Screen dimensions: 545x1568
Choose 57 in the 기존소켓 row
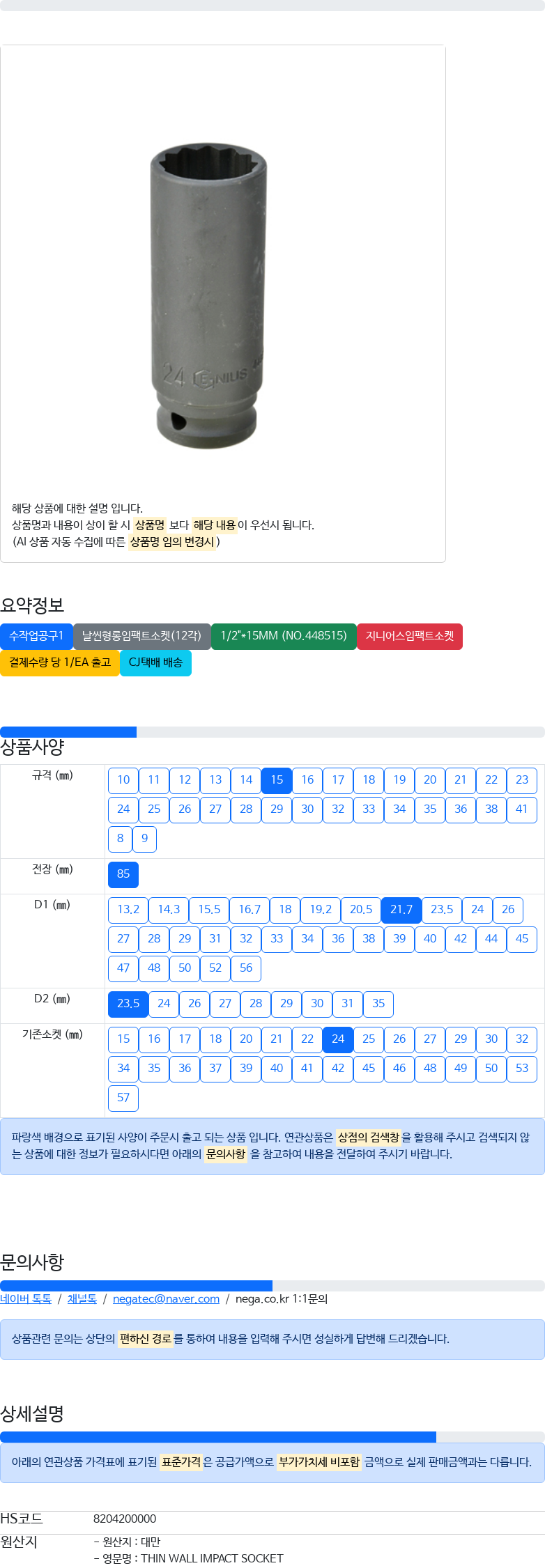(x=123, y=1098)
